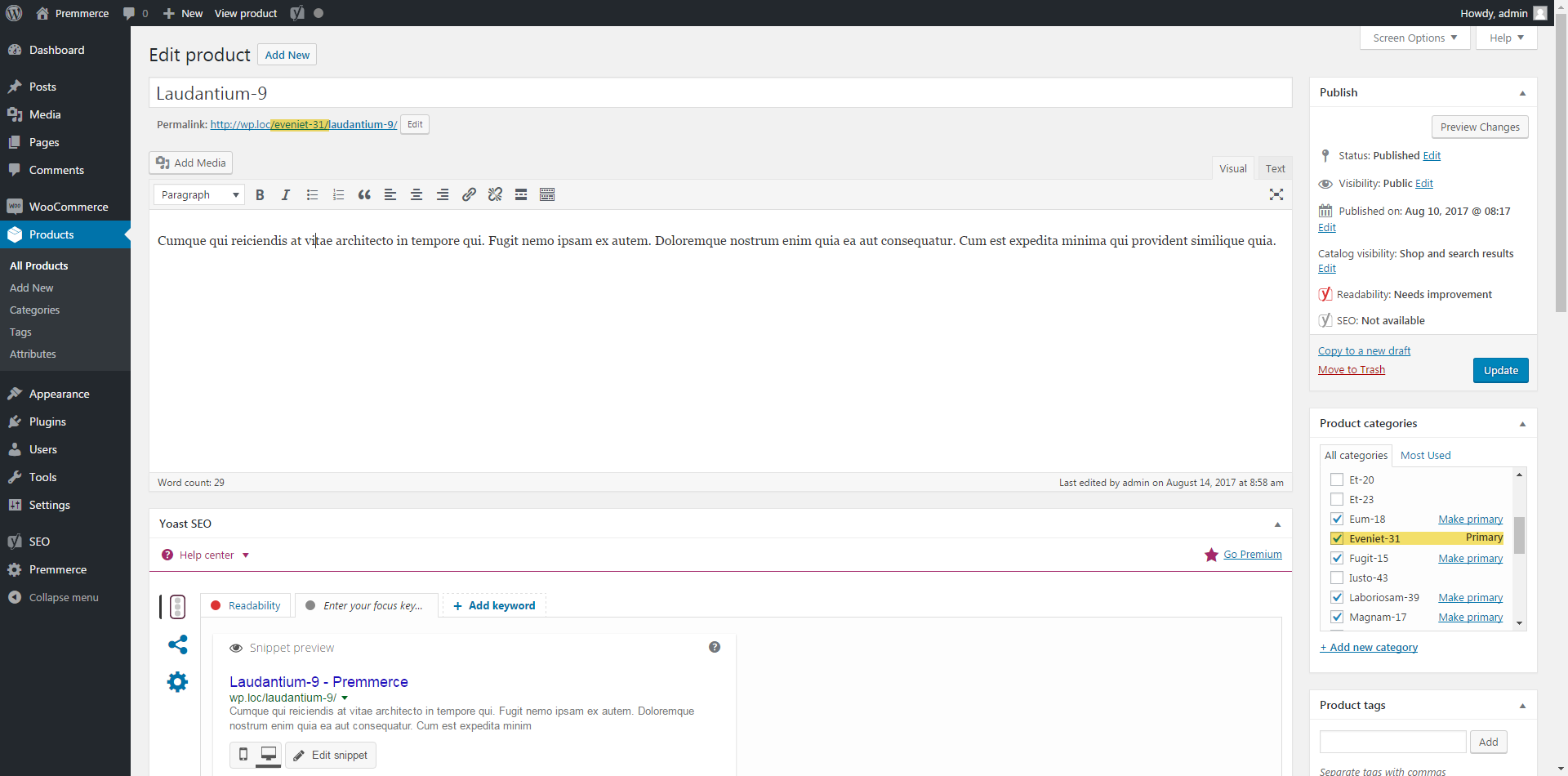Expand Screen Options panel
The width and height of the screenshot is (1568, 776).
coord(1415,38)
